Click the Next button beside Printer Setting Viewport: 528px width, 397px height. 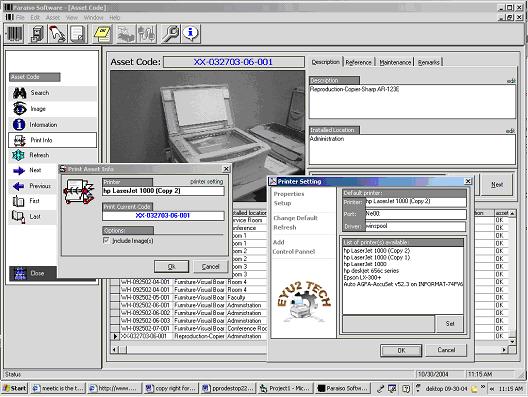pyautogui.click(x=497, y=185)
